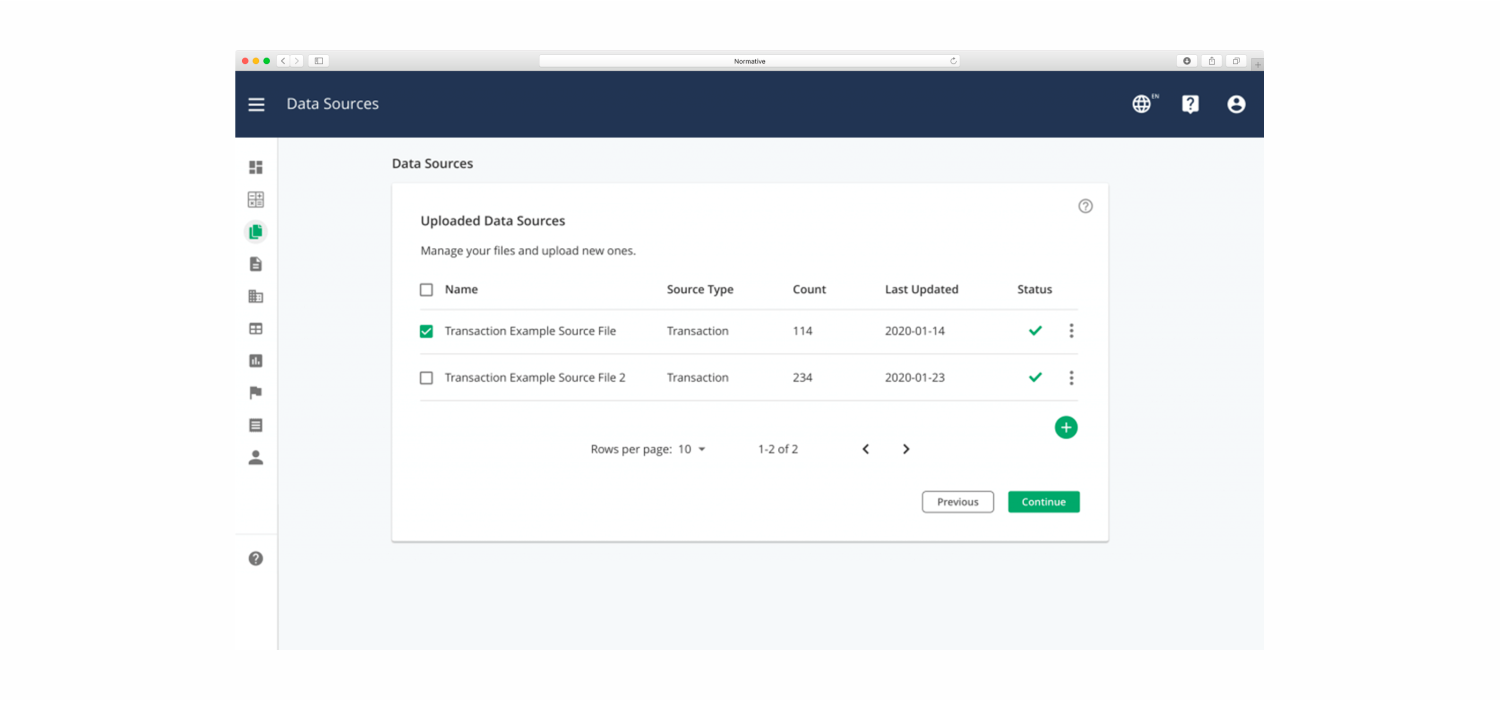Check Transaction Example Source File 2 checkbox
The height and width of the screenshot is (701, 1500).
click(427, 378)
